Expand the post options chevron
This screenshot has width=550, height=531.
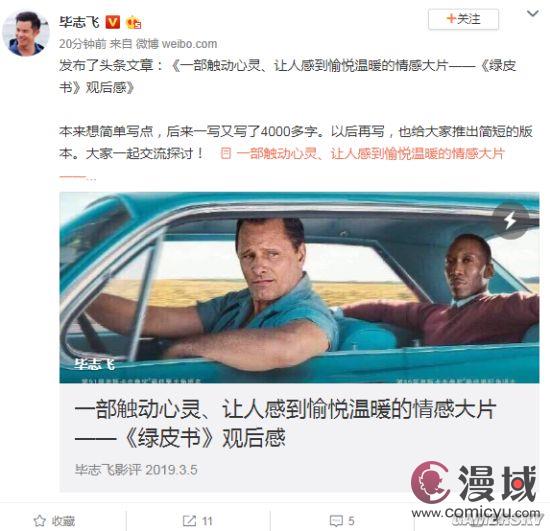coord(533,14)
